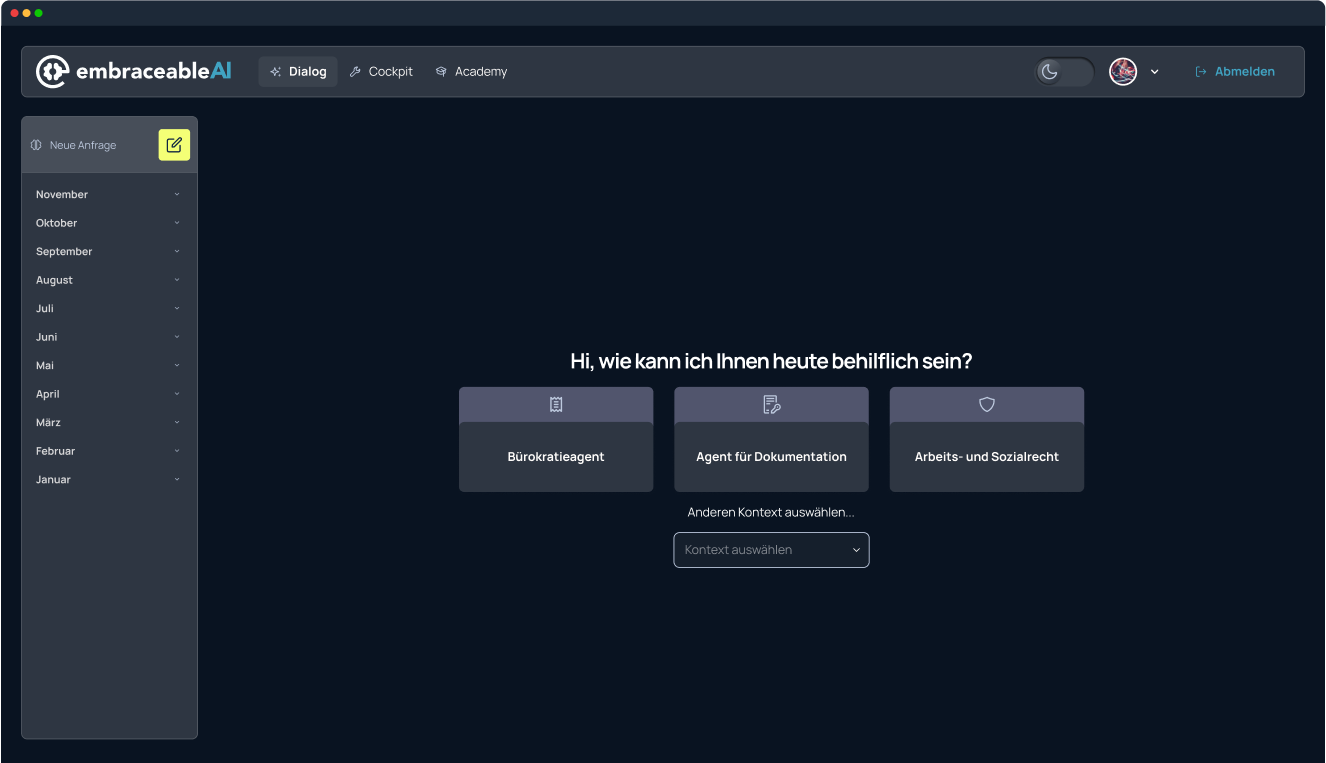Expand the September chevron
Image resolution: width=1326 pixels, height=763 pixels.
pyautogui.click(x=177, y=251)
